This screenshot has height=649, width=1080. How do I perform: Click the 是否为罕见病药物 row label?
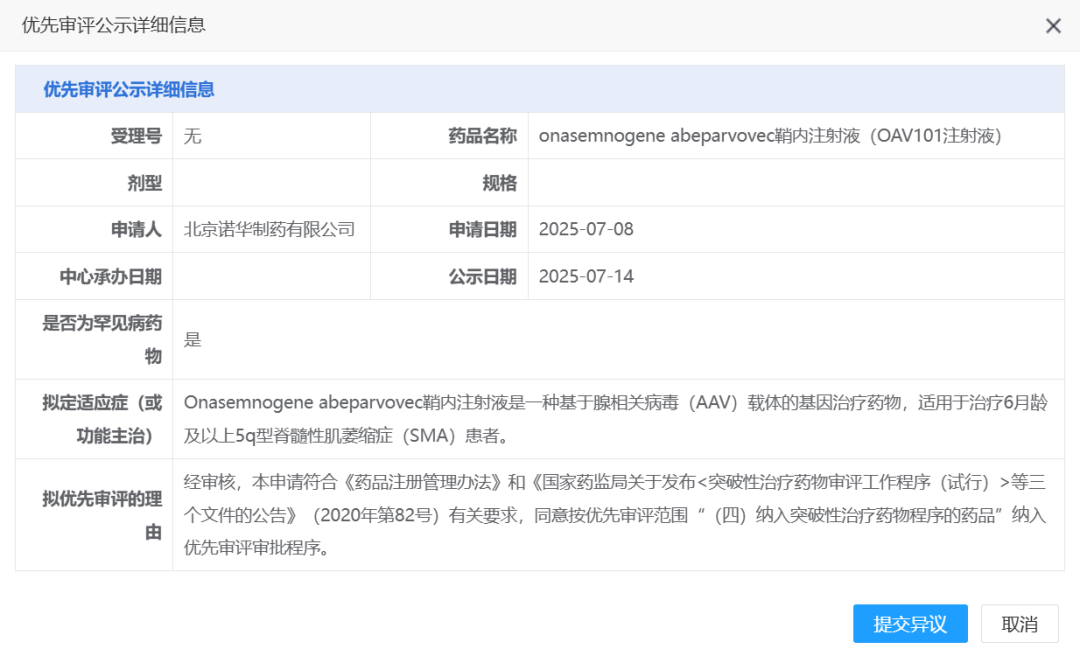point(93,339)
